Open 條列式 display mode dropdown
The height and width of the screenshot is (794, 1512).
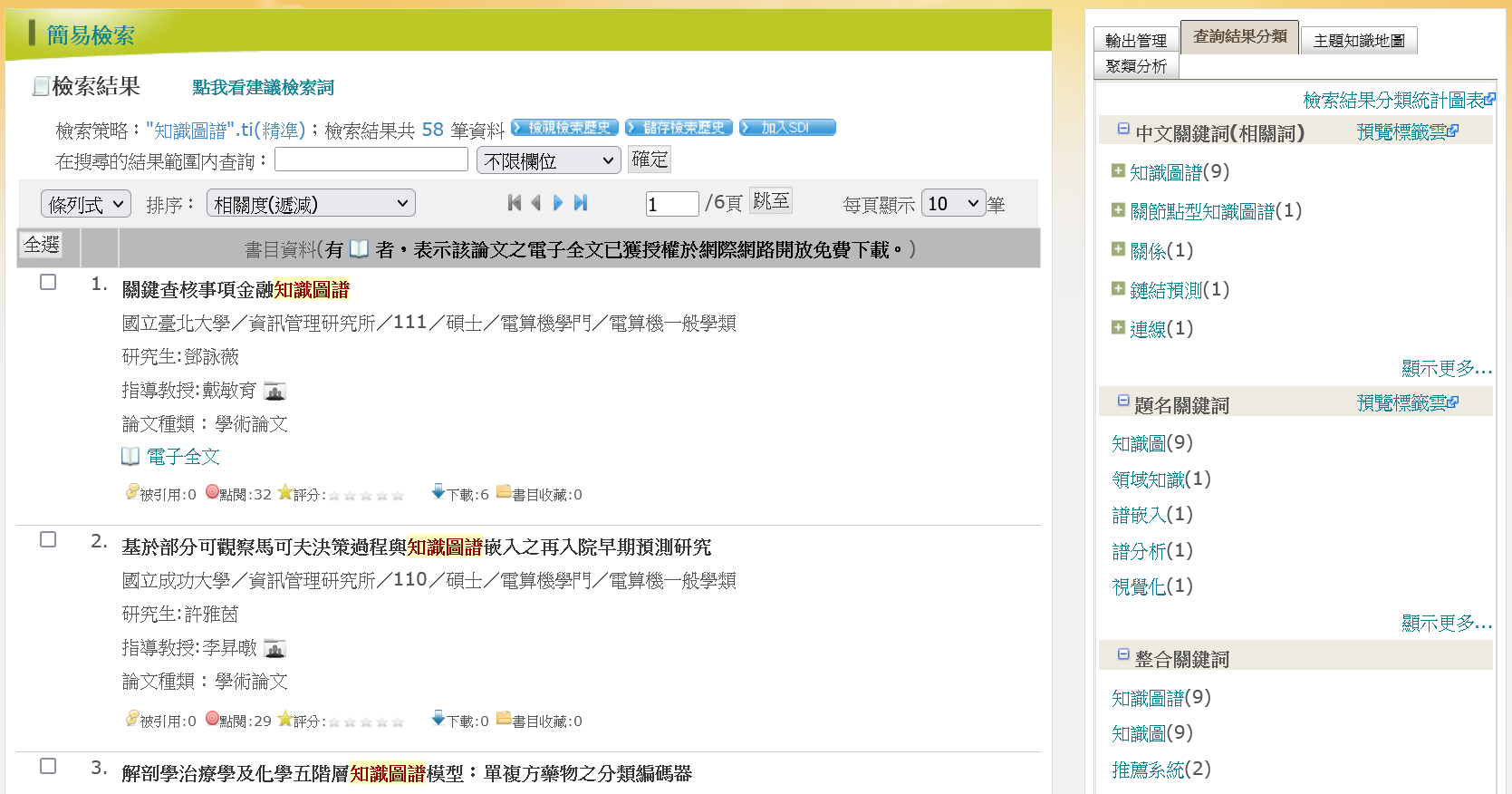pos(86,204)
